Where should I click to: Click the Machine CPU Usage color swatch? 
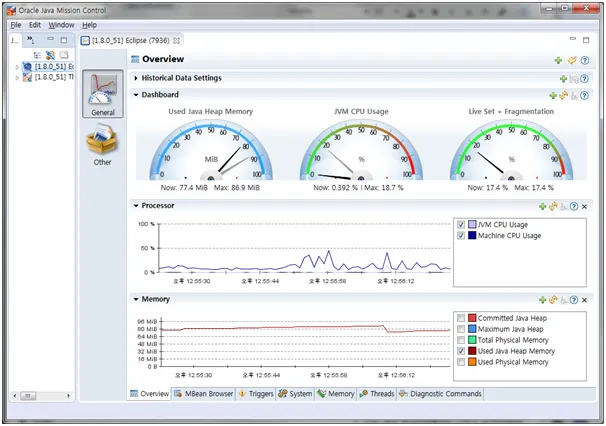pyautogui.click(x=472, y=235)
